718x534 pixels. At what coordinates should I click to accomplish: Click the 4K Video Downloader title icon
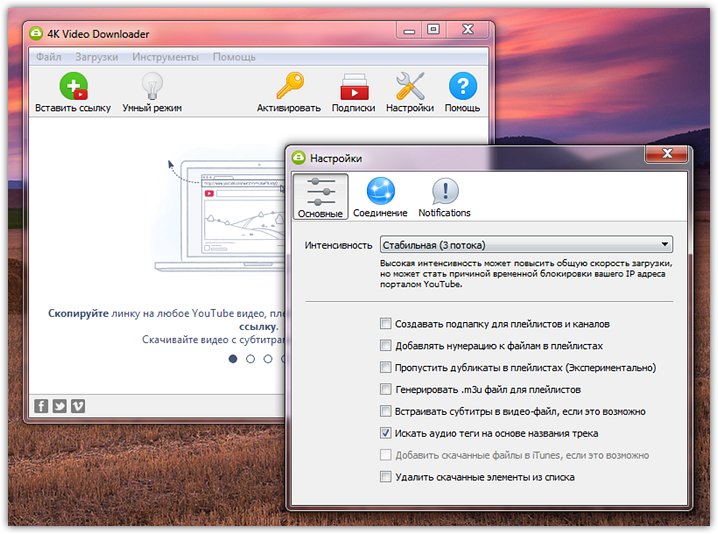(36, 33)
